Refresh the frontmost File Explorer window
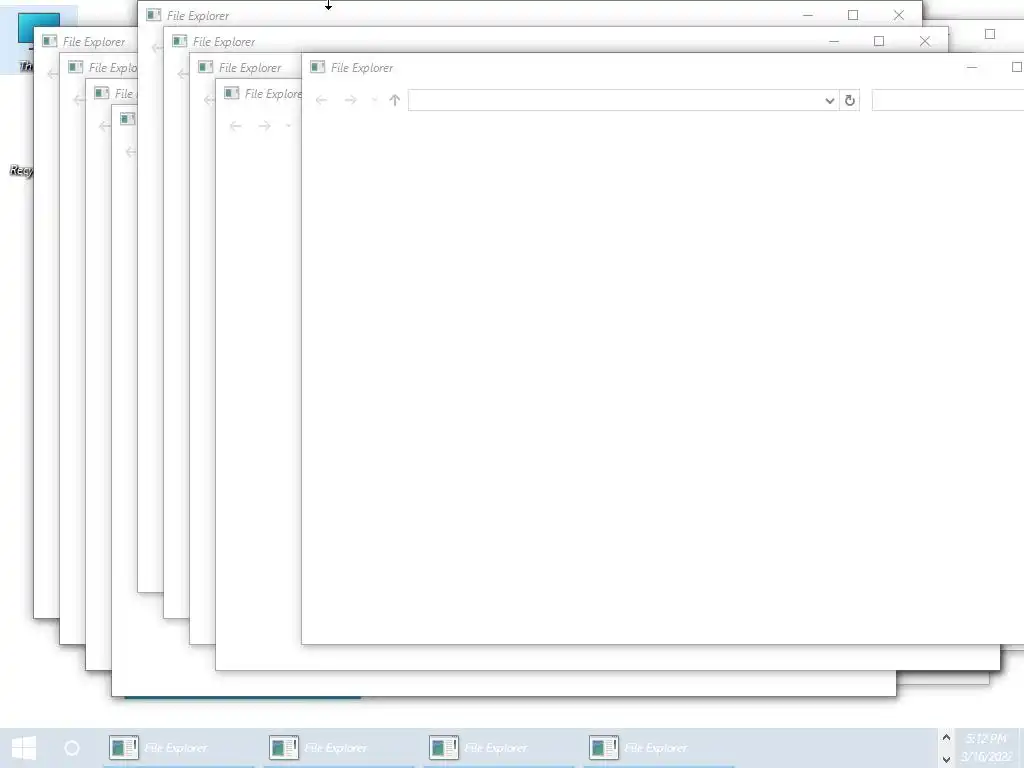Viewport: 1024px width, 768px height. (850, 101)
